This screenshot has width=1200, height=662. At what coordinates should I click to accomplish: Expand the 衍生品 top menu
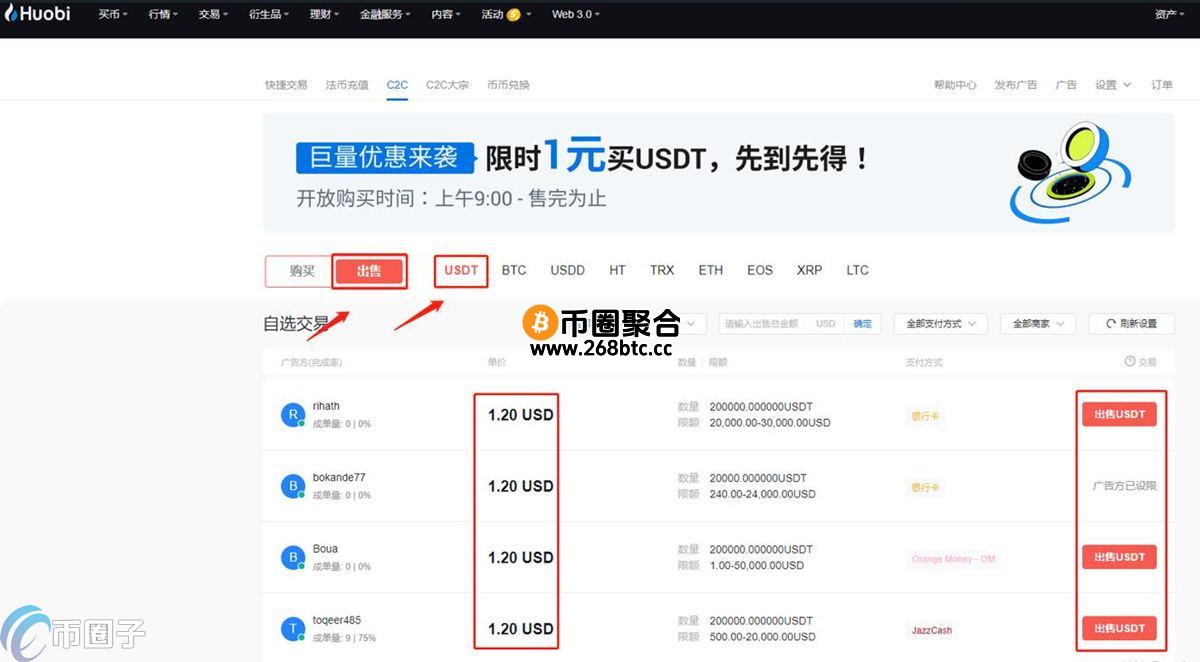[269, 15]
